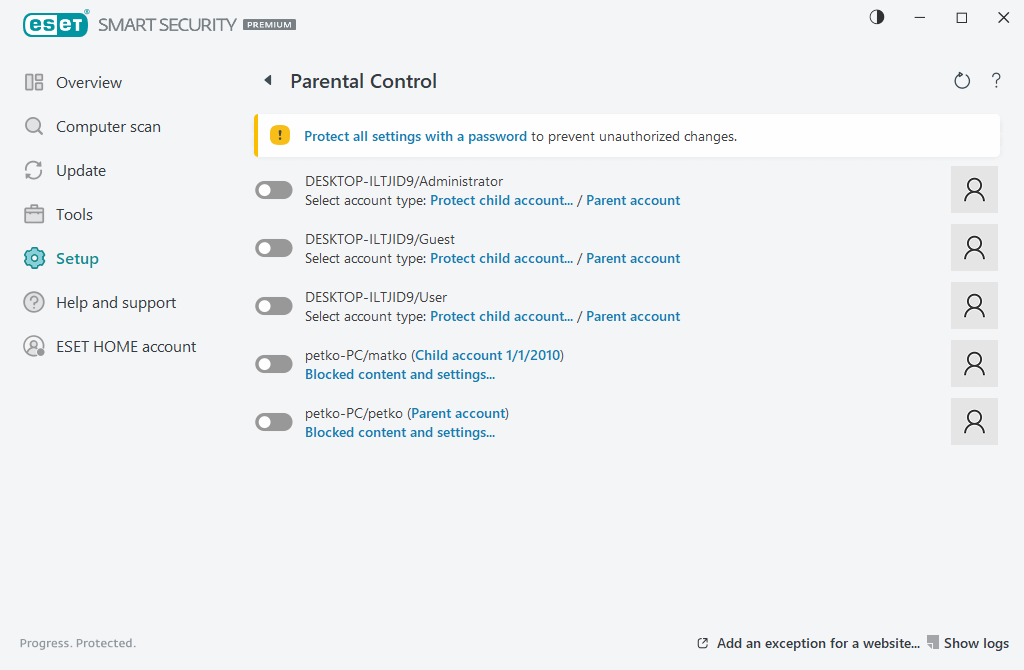The width and height of the screenshot is (1024, 670).
Task: Switch to the Tools section
Action: (74, 215)
